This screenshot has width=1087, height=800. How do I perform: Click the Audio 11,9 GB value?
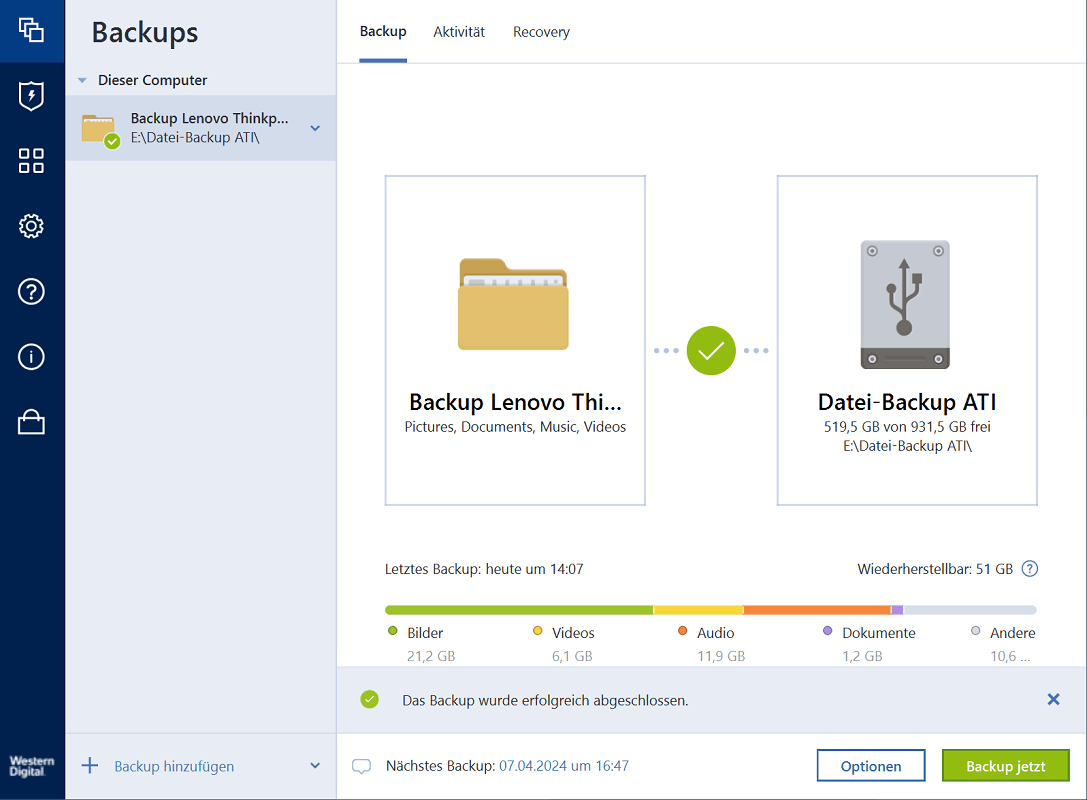tap(721, 656)
